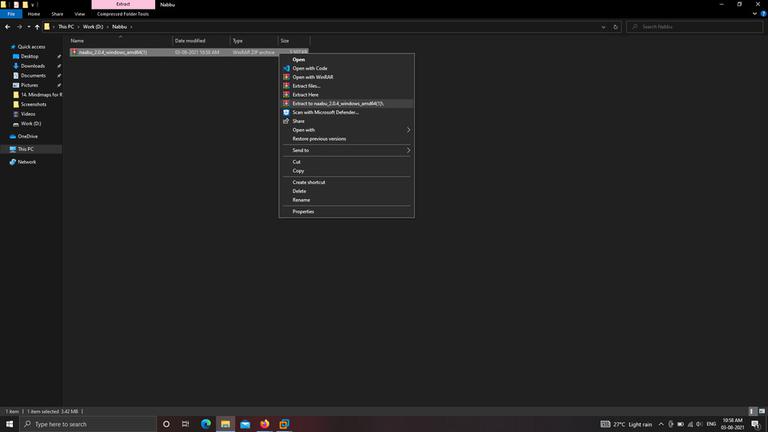The image size is (768, 432).
Task: Open Network in navigation pane
Action: (26, 162)
